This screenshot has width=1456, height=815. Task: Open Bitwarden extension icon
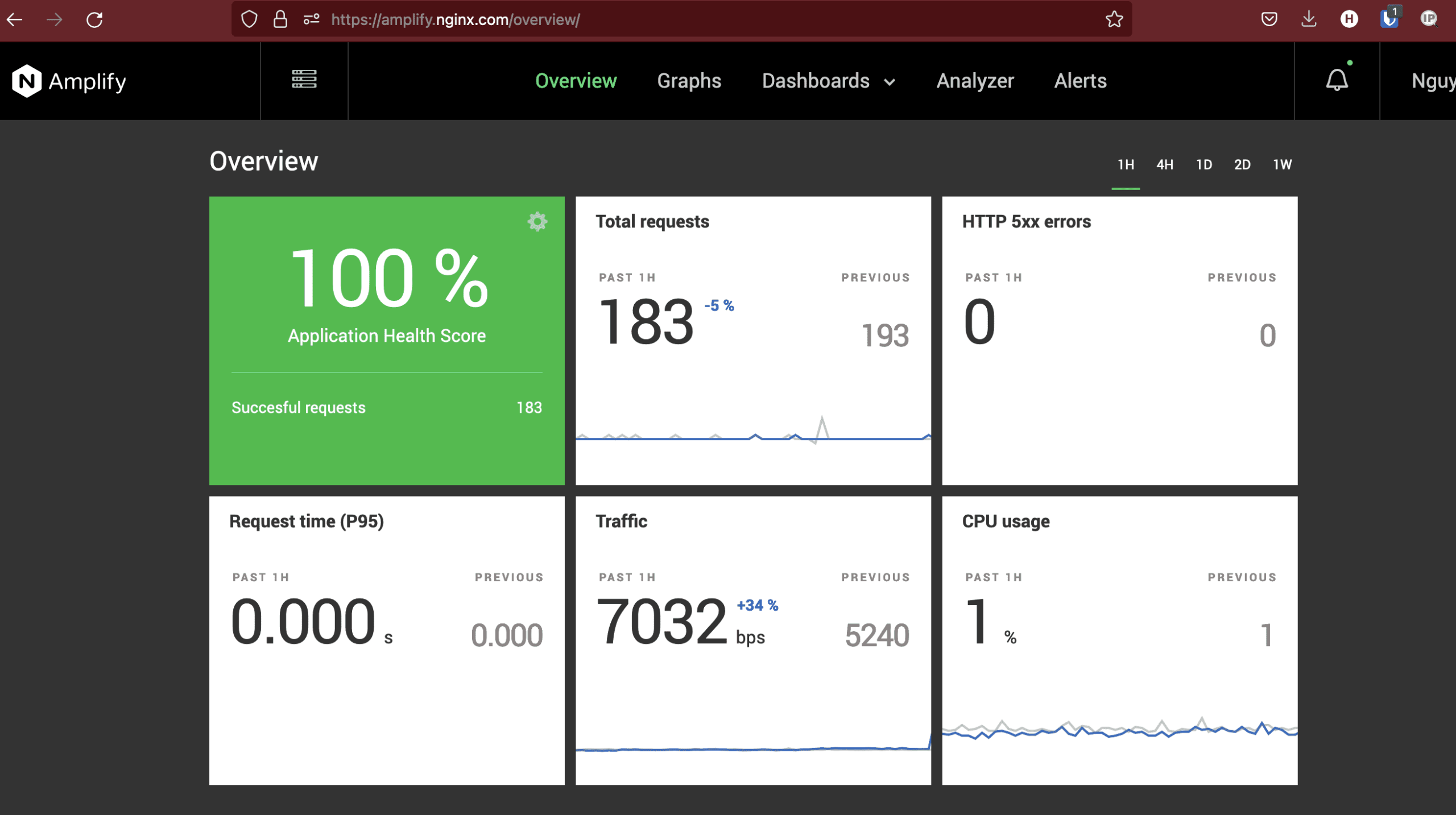point(1388,20)
